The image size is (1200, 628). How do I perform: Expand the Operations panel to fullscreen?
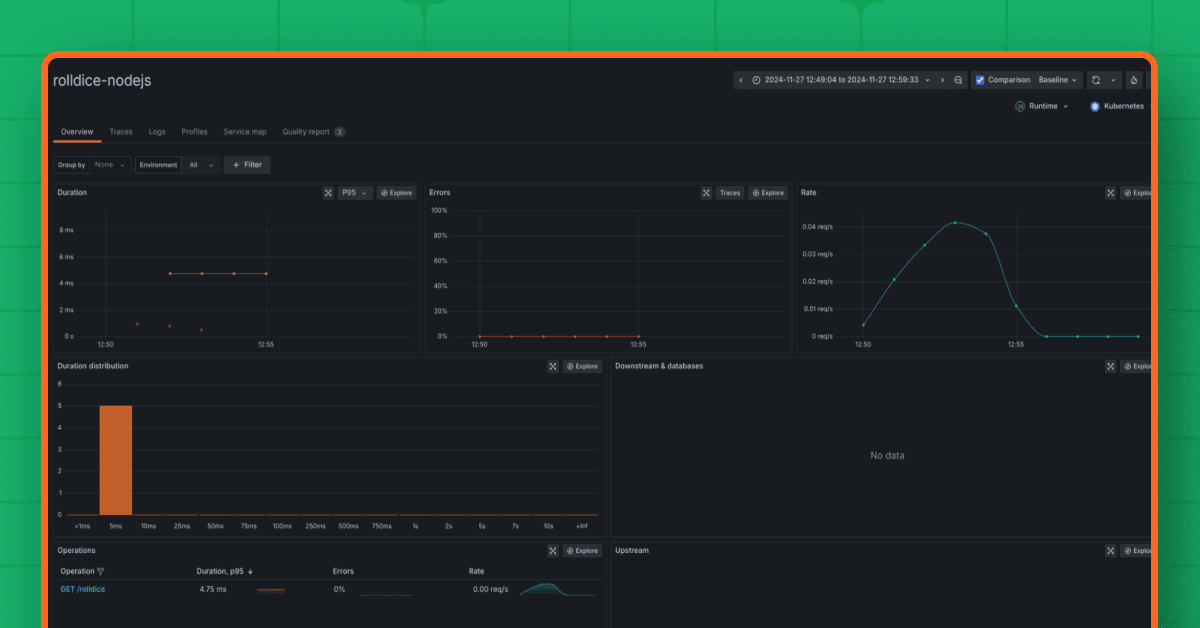coord(552,550)
